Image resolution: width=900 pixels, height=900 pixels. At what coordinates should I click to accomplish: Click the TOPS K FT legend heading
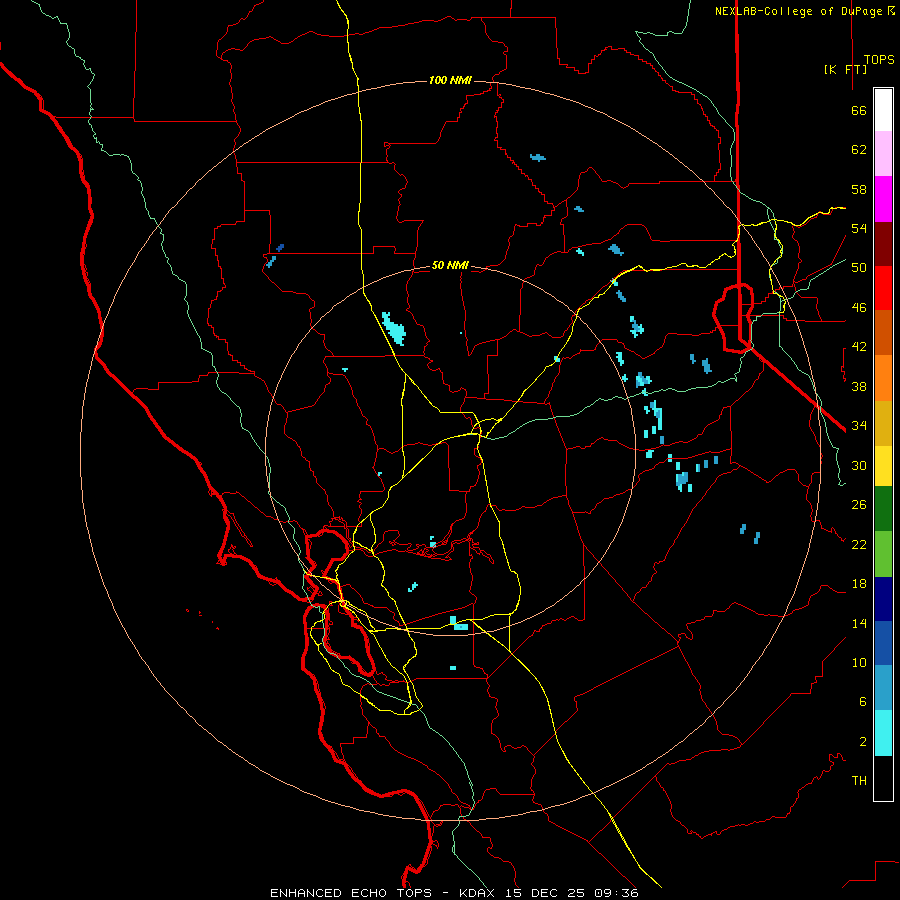coord(859,64)
